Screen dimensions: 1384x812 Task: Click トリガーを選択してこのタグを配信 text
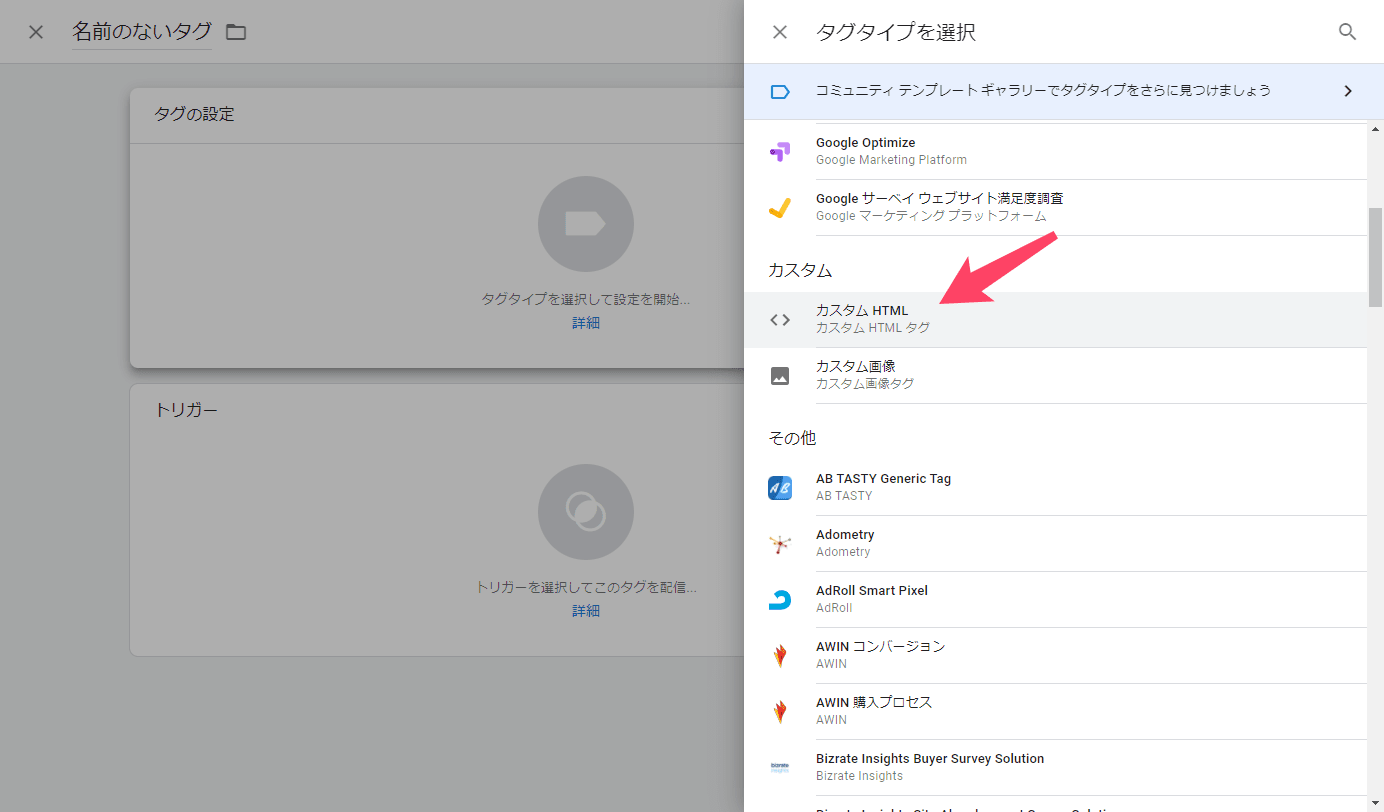[586, 588]
